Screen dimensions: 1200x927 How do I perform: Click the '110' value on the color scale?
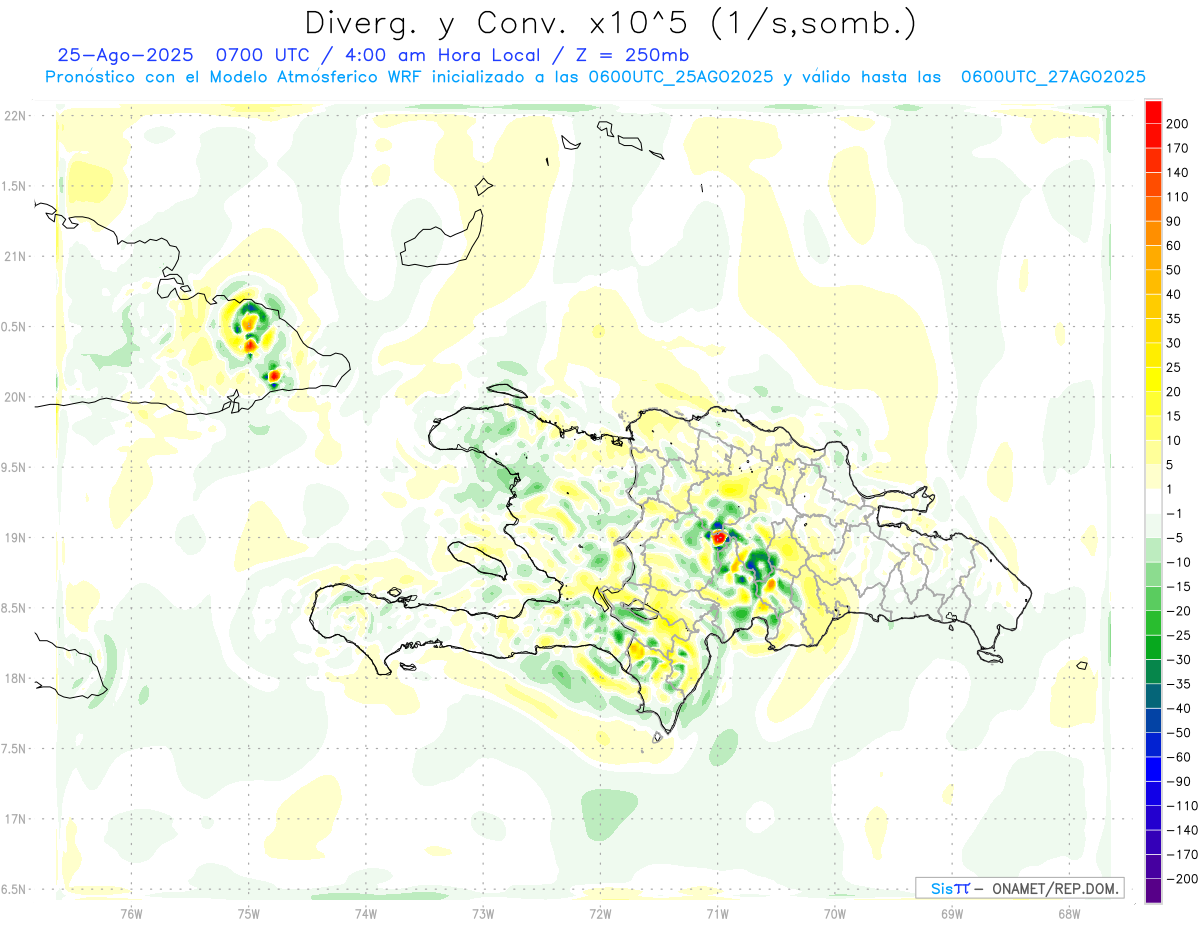1177,197
